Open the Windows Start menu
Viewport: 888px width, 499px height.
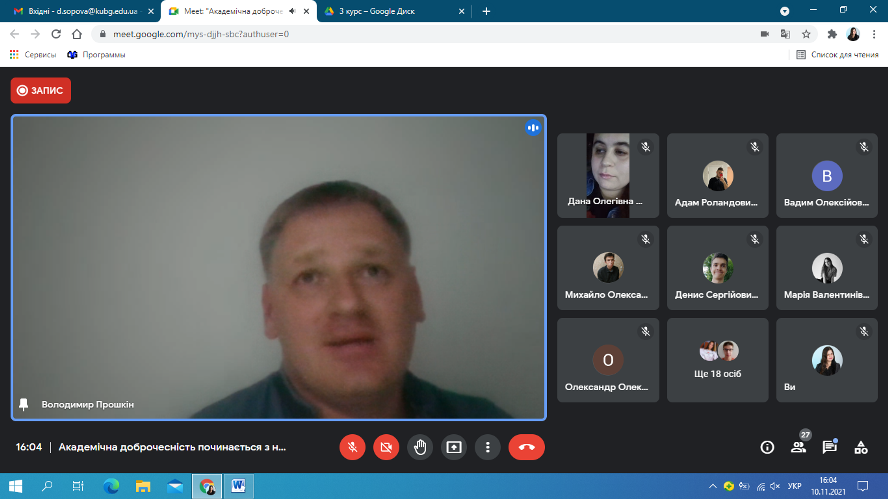pyautogui.click(x=16, y=486)
